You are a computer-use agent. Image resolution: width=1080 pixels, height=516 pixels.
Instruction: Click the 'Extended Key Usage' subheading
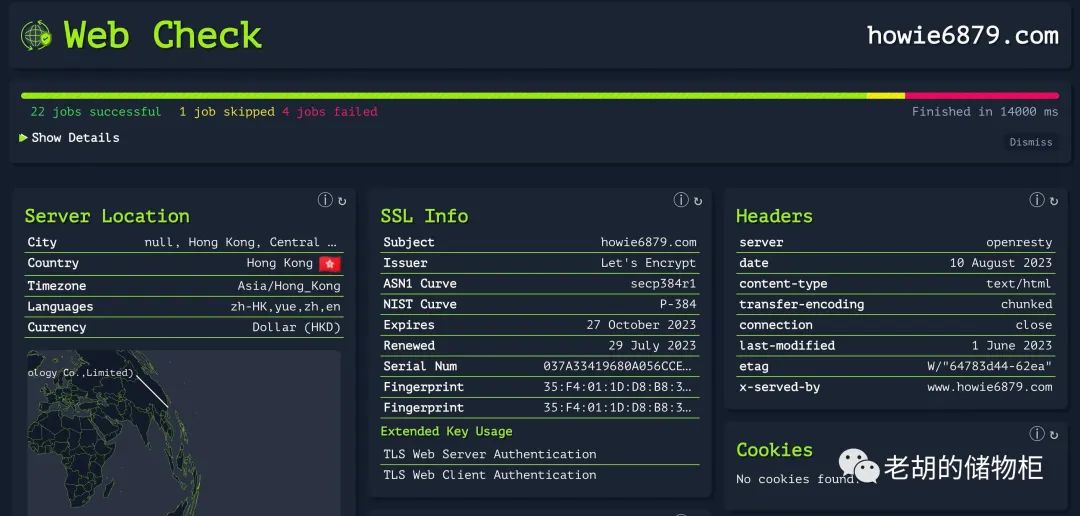pos(446,431)
